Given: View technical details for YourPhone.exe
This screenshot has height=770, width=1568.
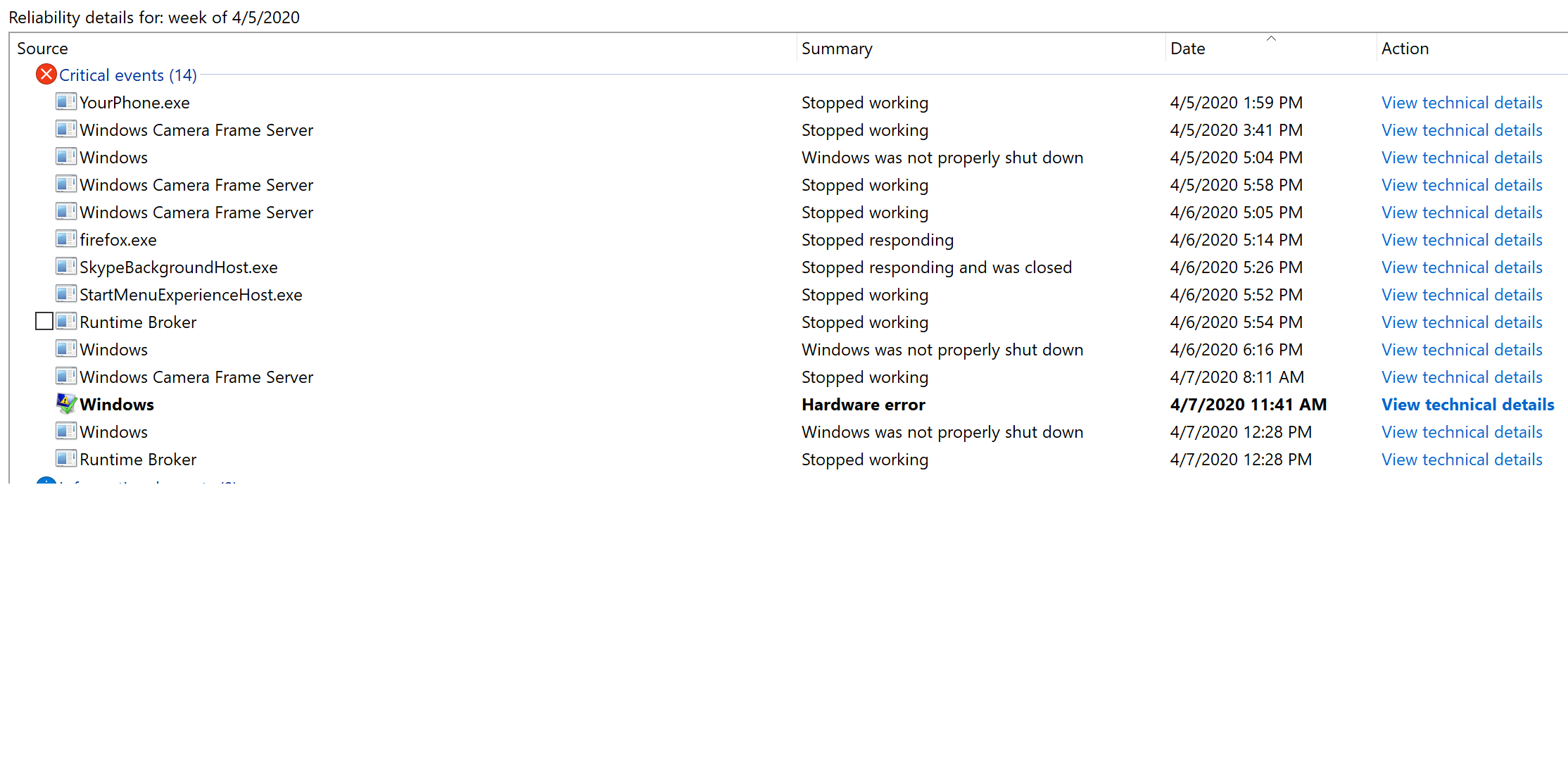Looking at the screenshot, I should pos(1462,103).
